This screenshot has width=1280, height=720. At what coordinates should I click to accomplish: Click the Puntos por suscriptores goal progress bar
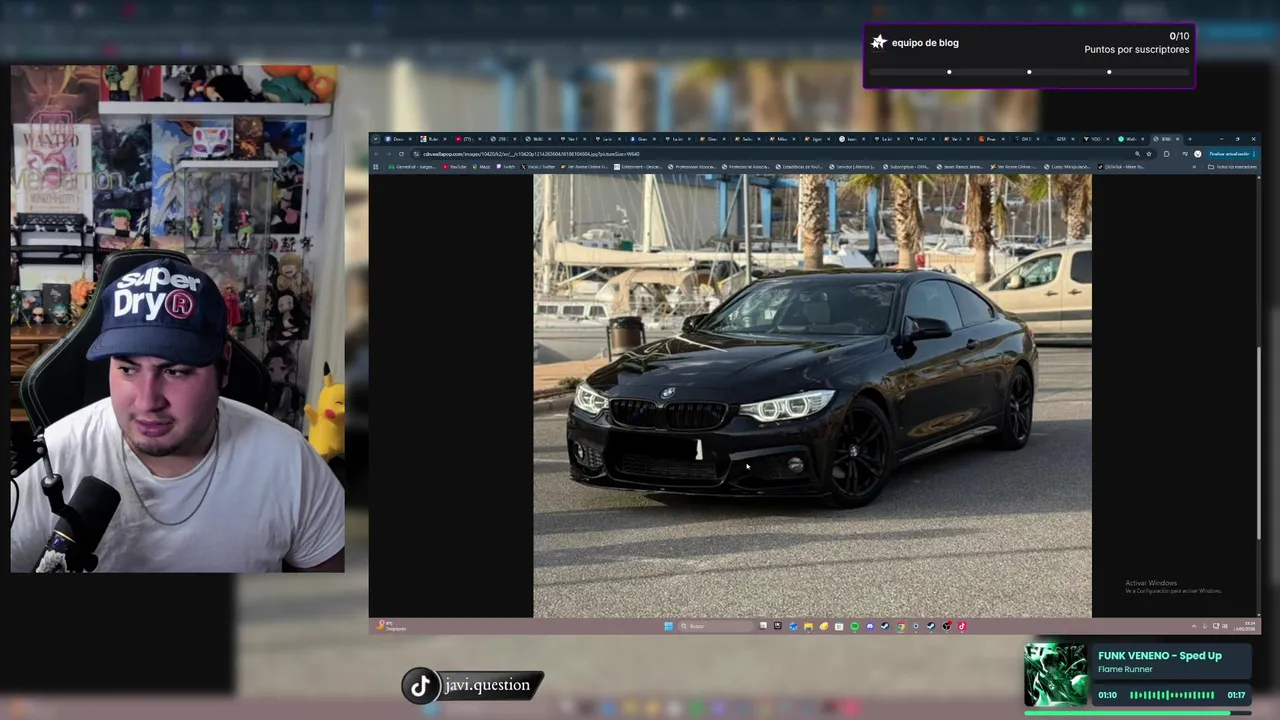(1029, 72)
